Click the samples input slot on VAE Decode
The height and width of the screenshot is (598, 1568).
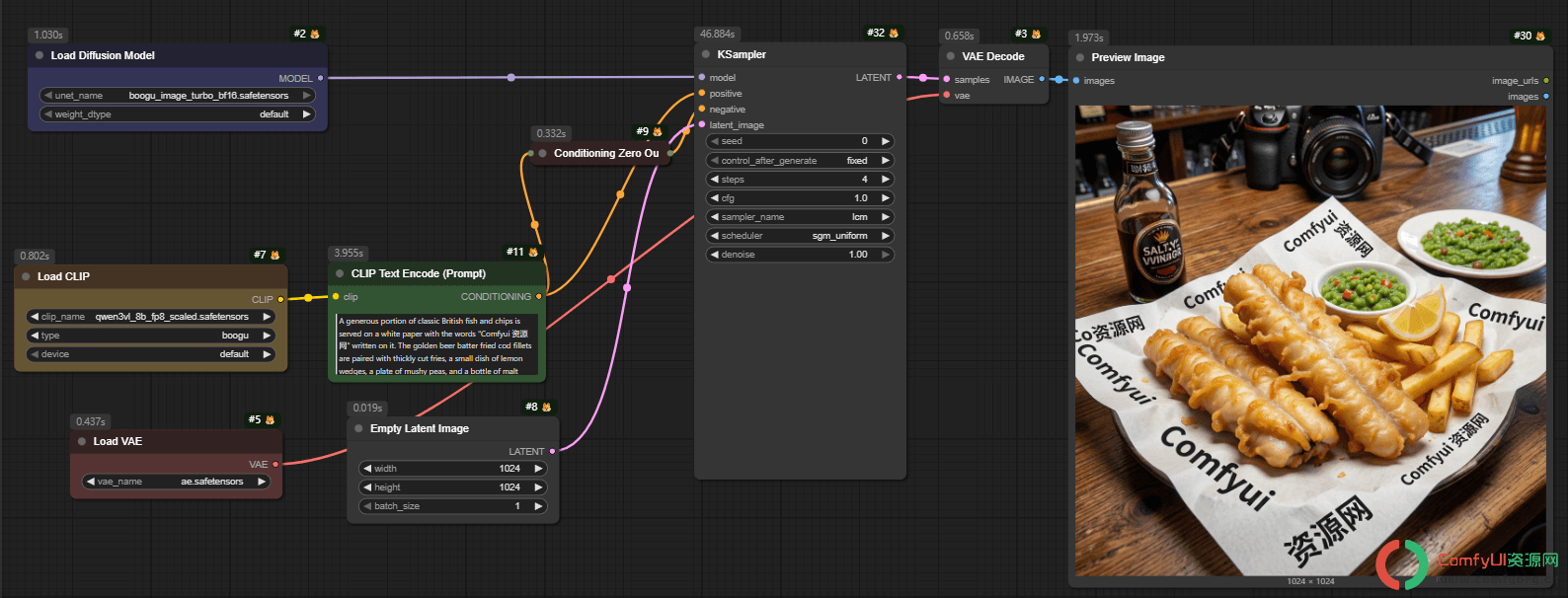[947, 80]
